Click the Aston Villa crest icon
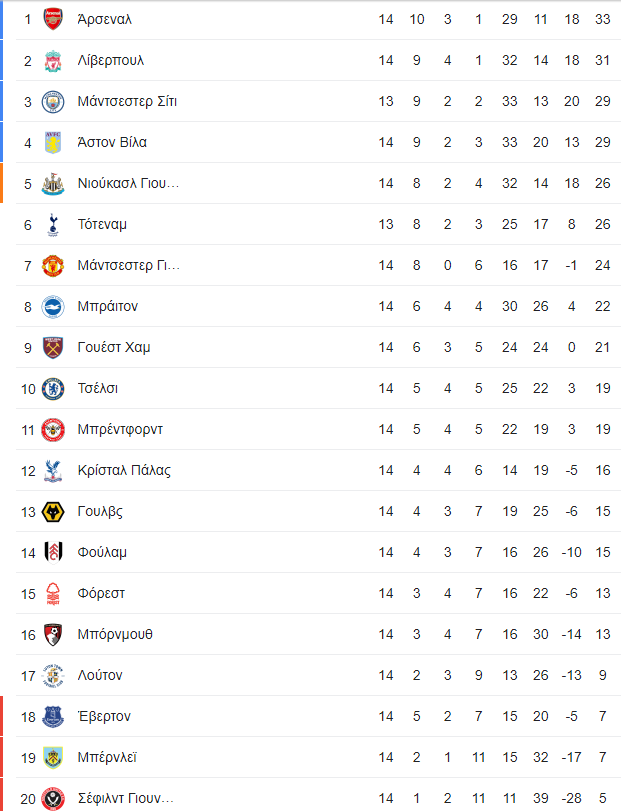Viewport: 621px width, 811px height. (53, 142)
